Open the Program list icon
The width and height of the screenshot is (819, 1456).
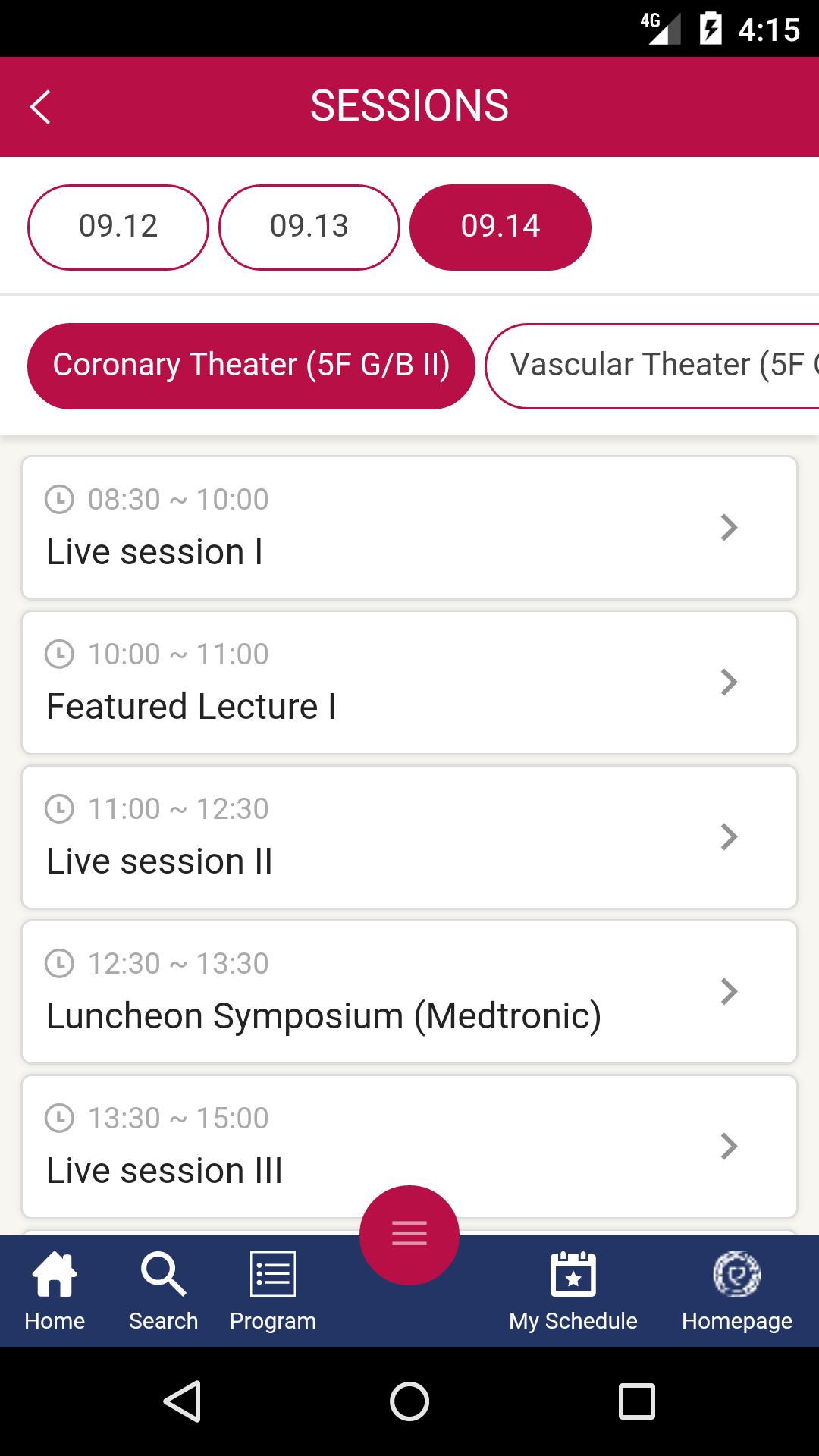273,1276
